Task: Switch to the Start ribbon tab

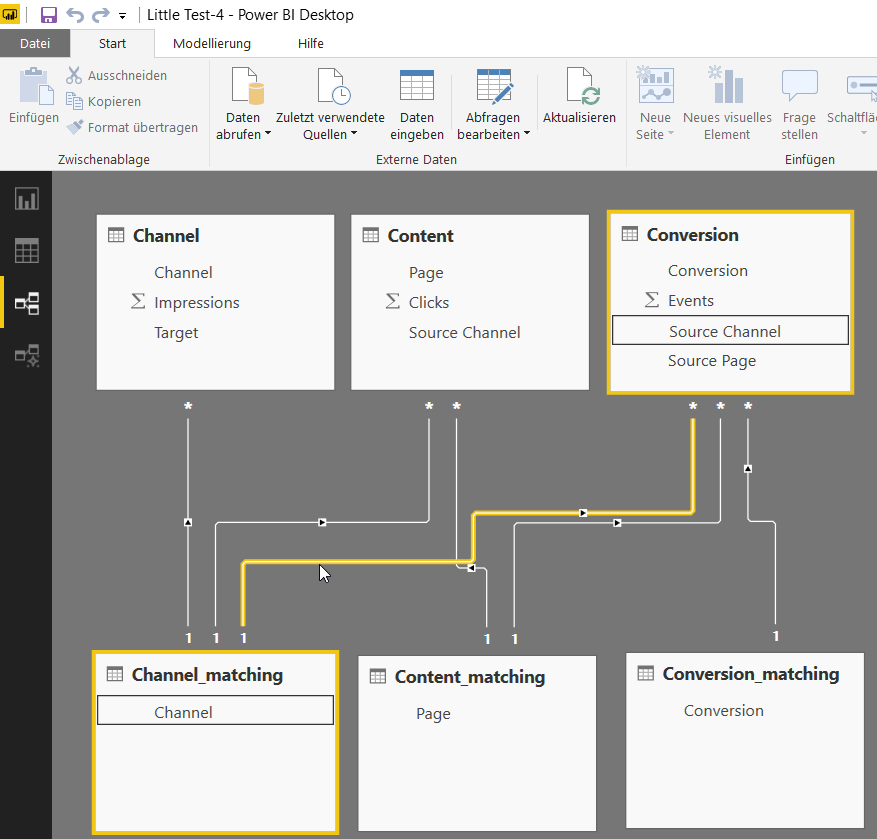Action: [112, 43]
